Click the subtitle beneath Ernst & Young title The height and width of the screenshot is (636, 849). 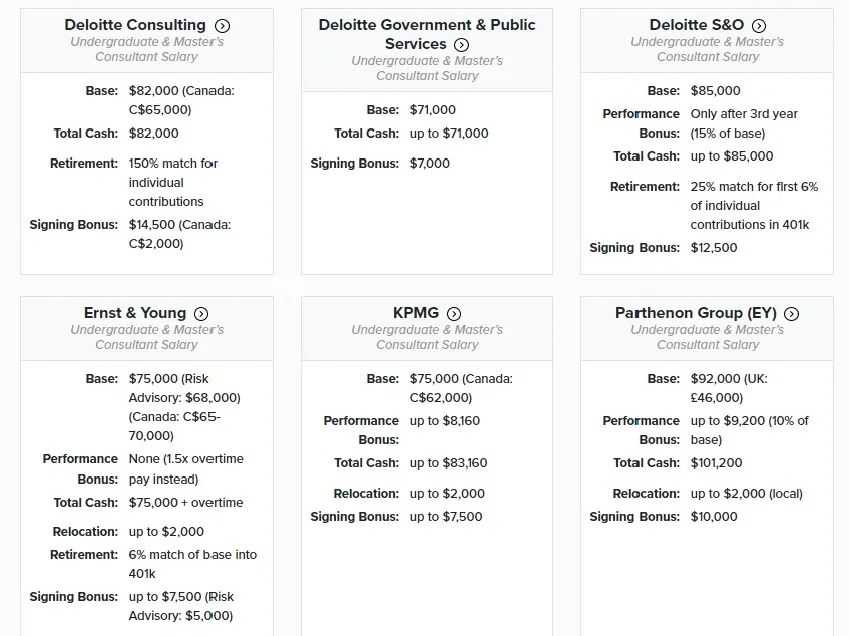coord(147,337)
